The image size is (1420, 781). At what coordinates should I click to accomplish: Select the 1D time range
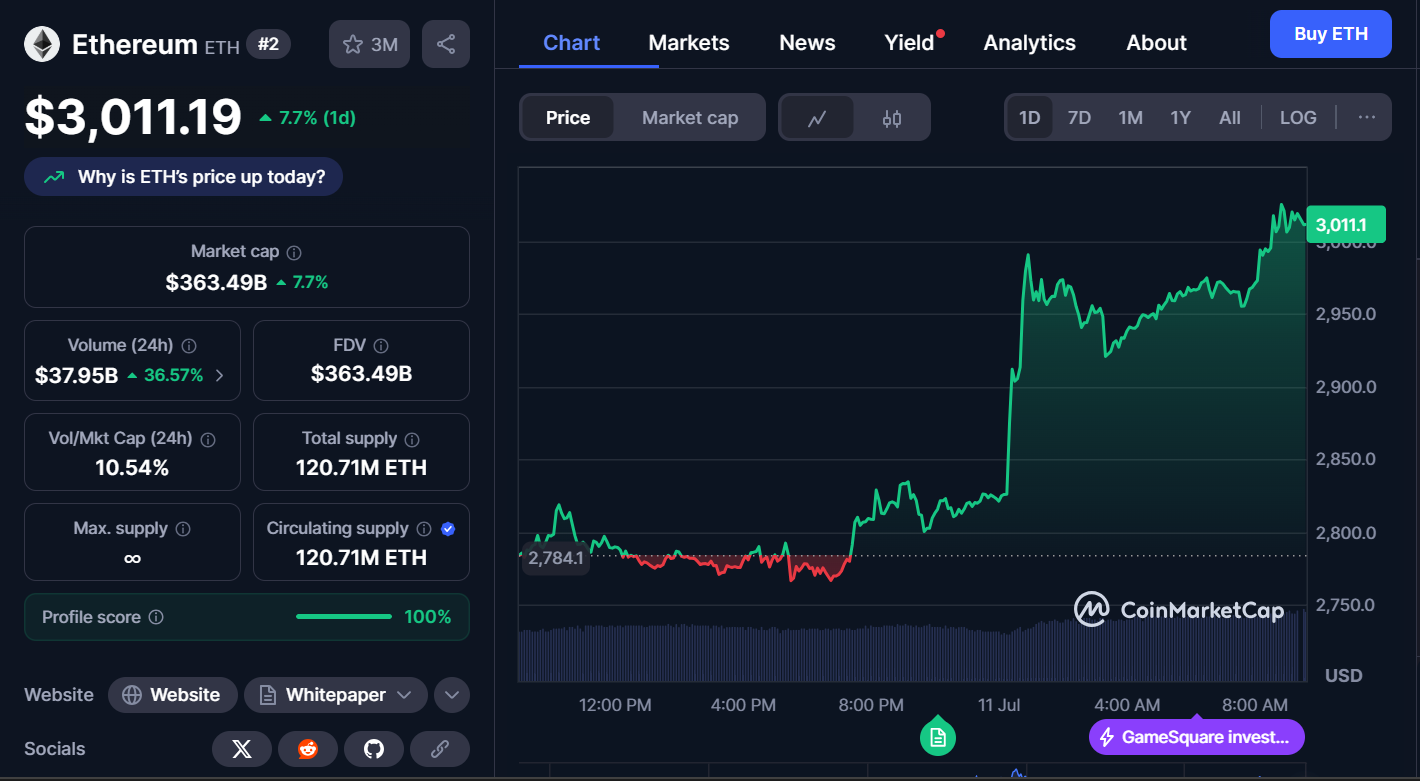pyautogui.click(x=1030, y=118)
